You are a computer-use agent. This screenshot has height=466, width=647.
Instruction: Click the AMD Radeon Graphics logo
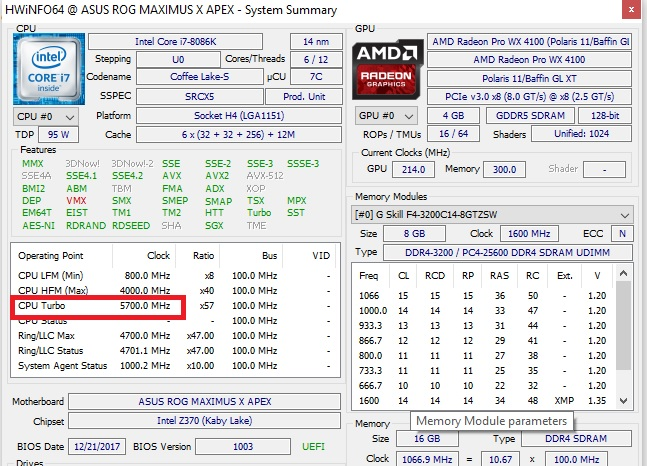387,69
